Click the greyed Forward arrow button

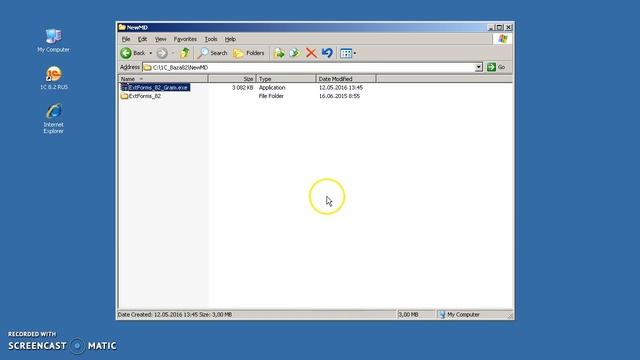[x=162, y=53]
